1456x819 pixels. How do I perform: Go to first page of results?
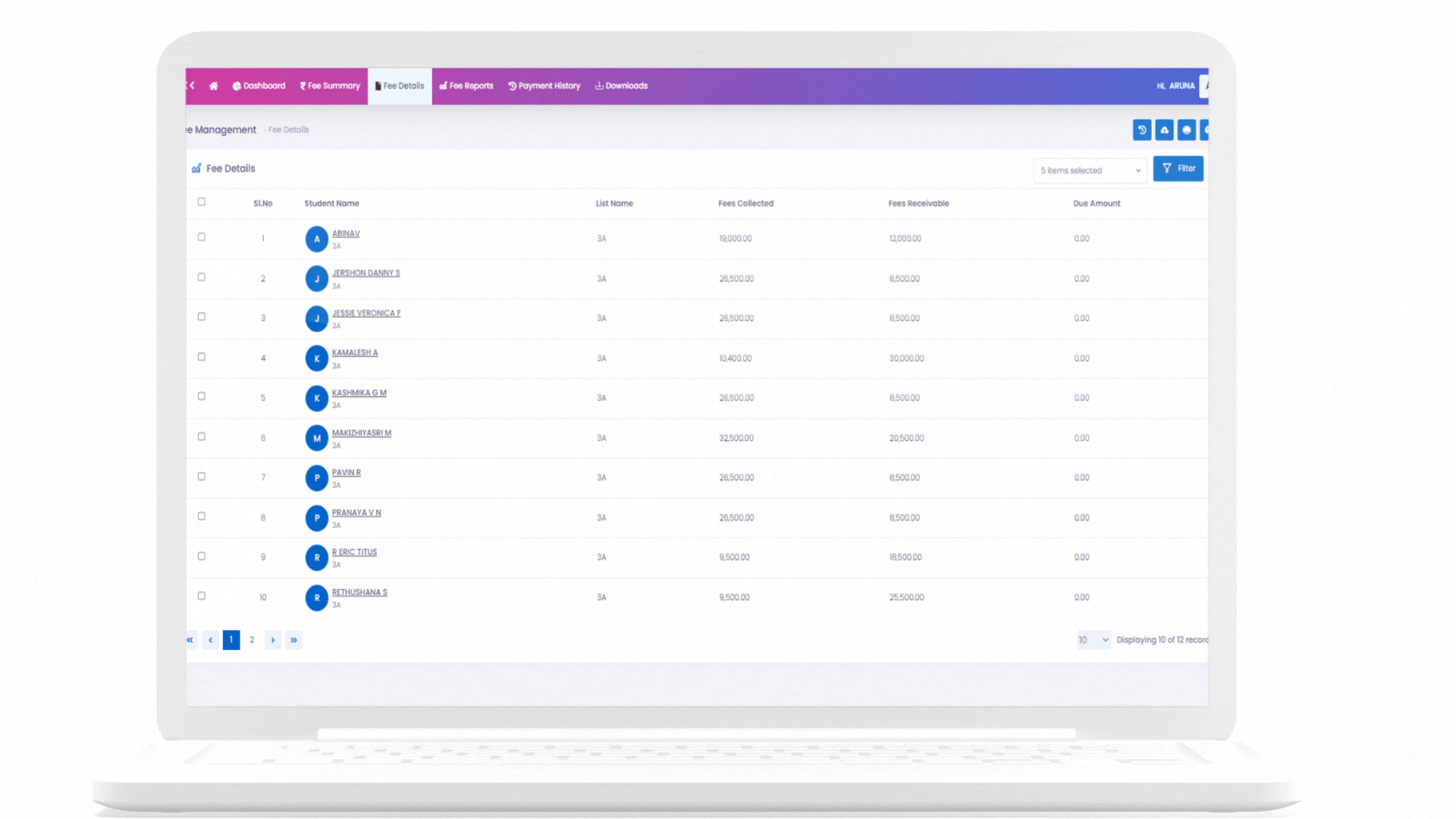pyautogui.click(x=190, y=640)
